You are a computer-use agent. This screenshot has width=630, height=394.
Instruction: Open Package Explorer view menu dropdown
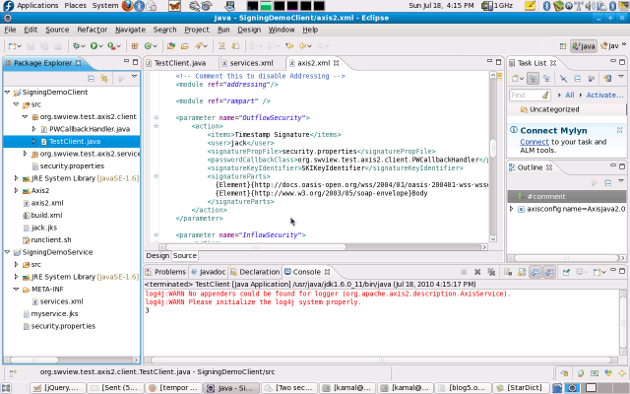[x=134, y=76]
